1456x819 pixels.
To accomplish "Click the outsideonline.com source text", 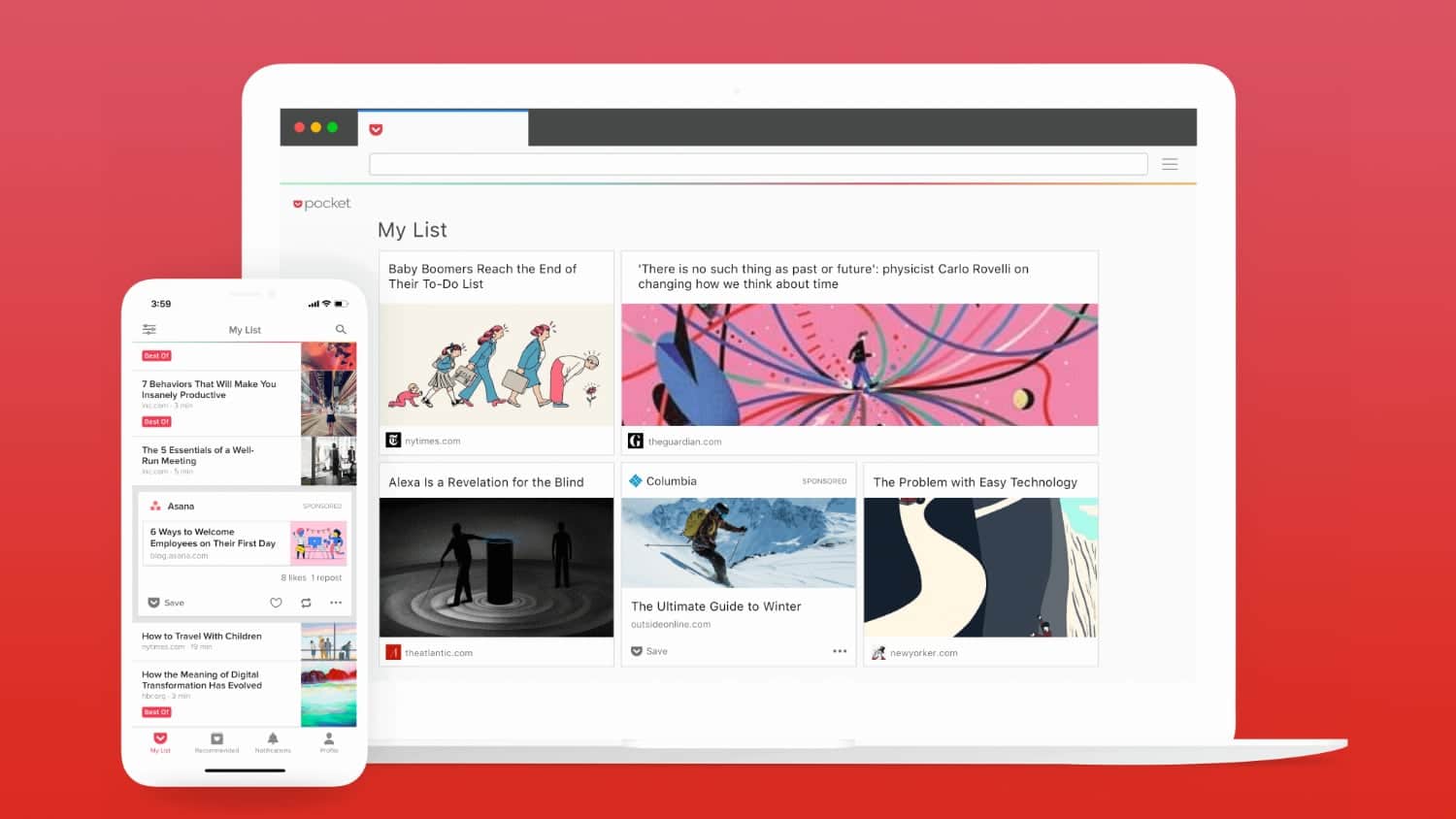I will click(x=671, y=625).
